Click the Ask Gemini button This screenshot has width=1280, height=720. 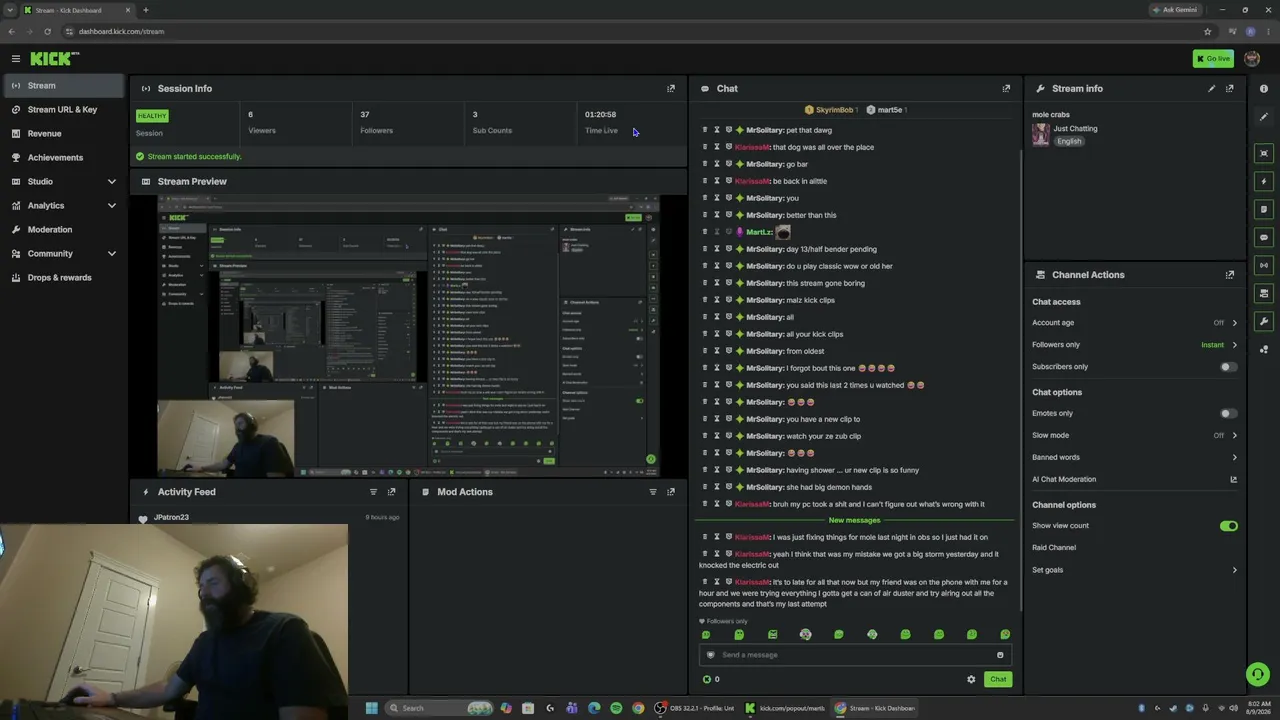click(1174, 10)
